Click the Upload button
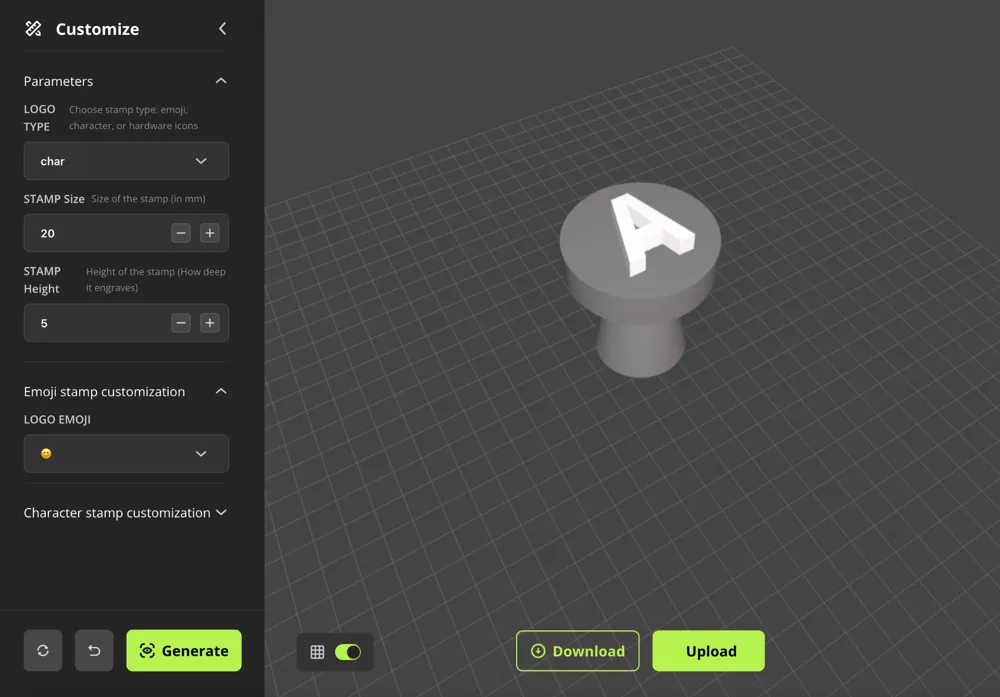The height and width of the screenshot is (697, 1000). 709,651
